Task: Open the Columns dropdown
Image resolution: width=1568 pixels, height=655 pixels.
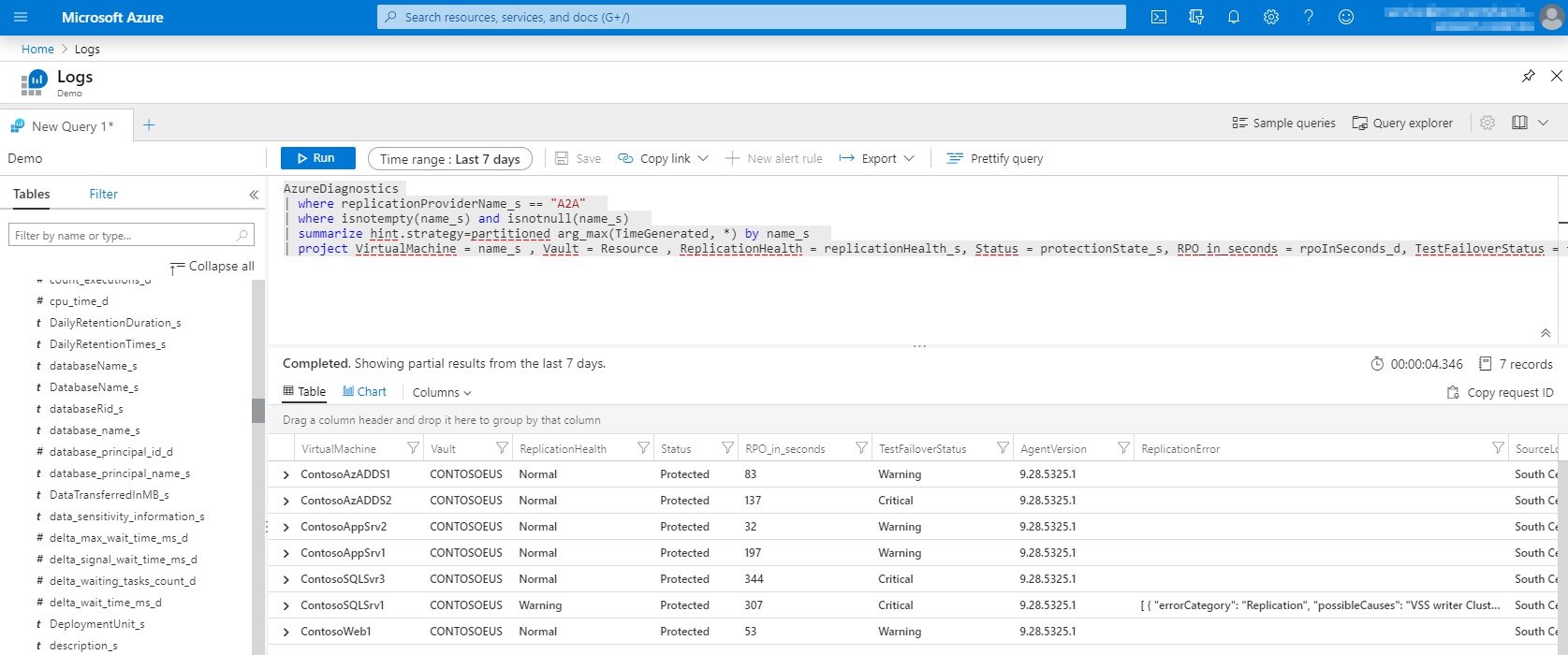Action: (x=442, y=392)
